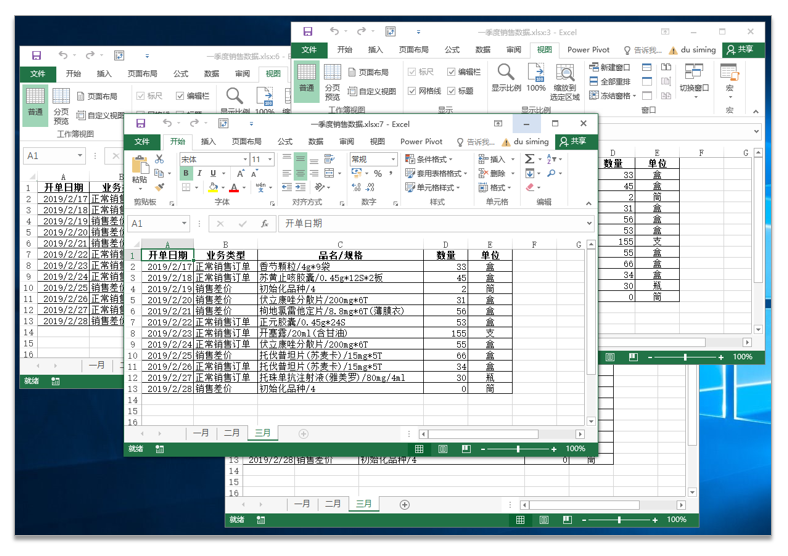
Task: Click the zoom slider in the xlsx:7 status bar
Action: click(x=518, y=449)
